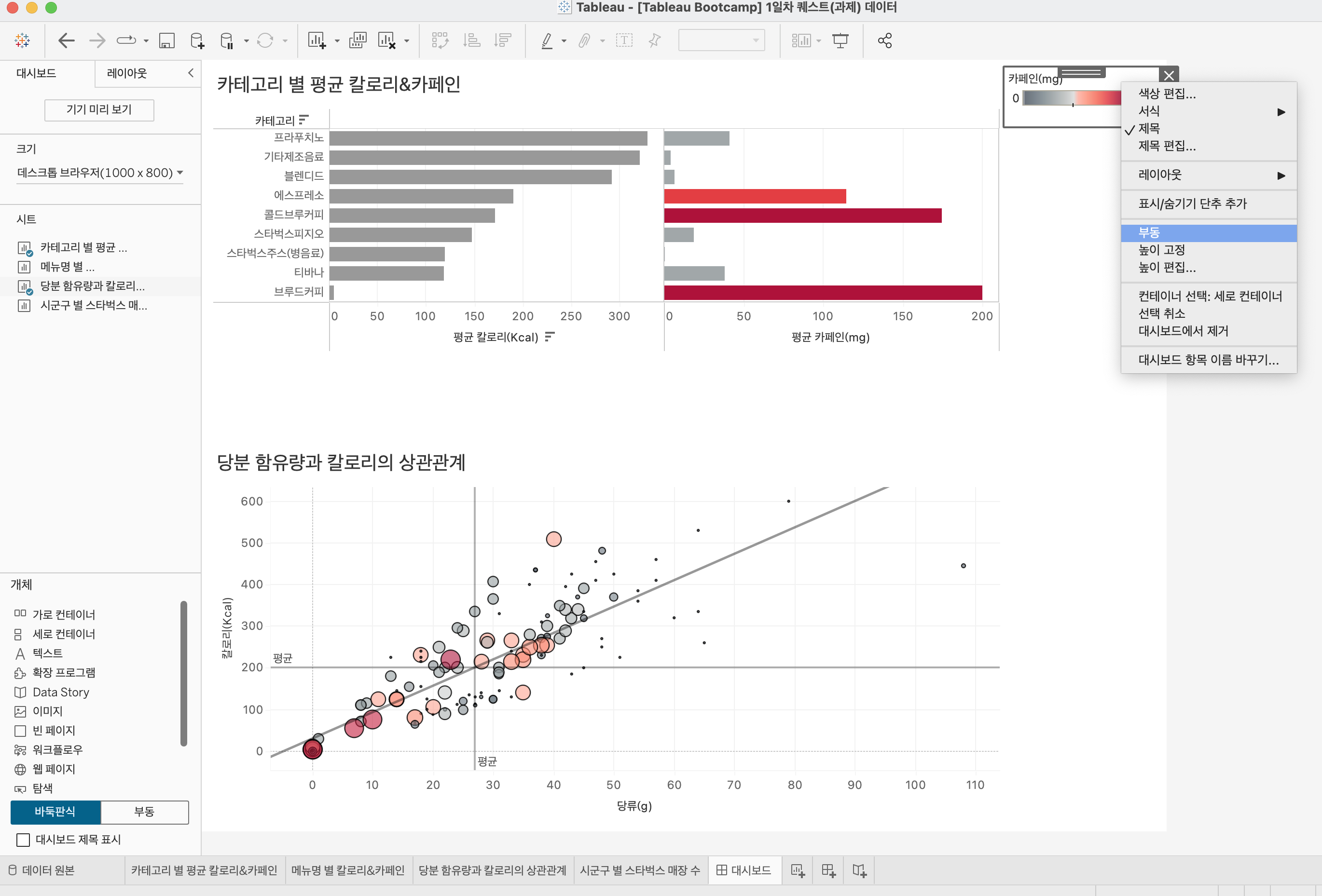The height and width of the screenshot is (896, 1322).
Task: Click the new dashboard icon in bottom tabs
Action: click(828, 870)
